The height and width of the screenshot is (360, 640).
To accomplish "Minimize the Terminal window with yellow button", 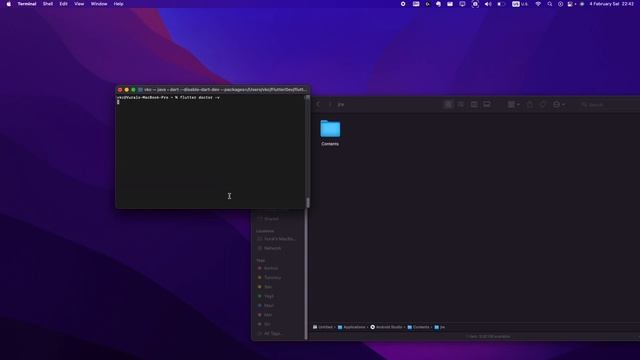I will point(127,89).
